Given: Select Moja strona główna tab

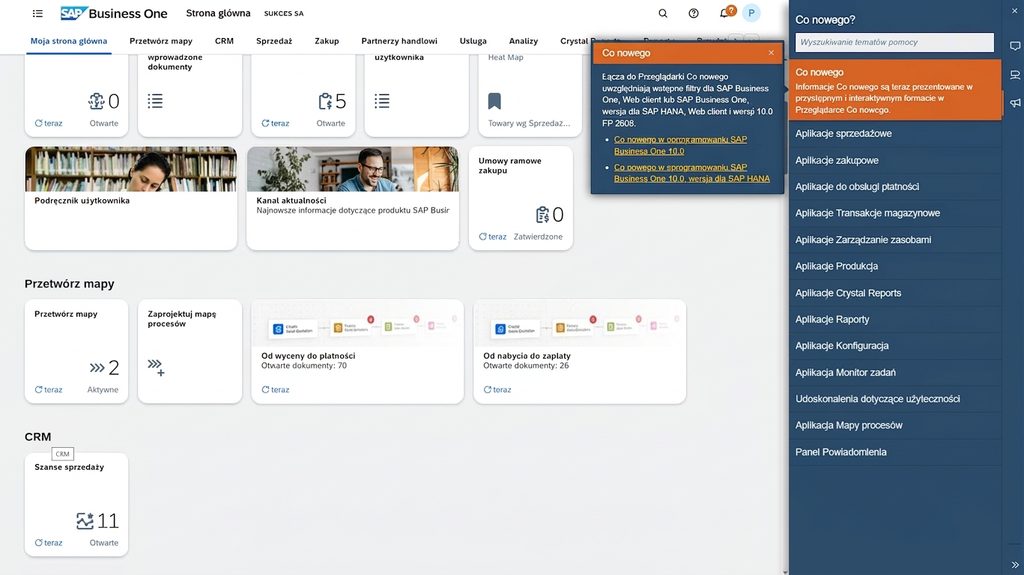Looking at the screenshot, I should click(x=69, y=41).
